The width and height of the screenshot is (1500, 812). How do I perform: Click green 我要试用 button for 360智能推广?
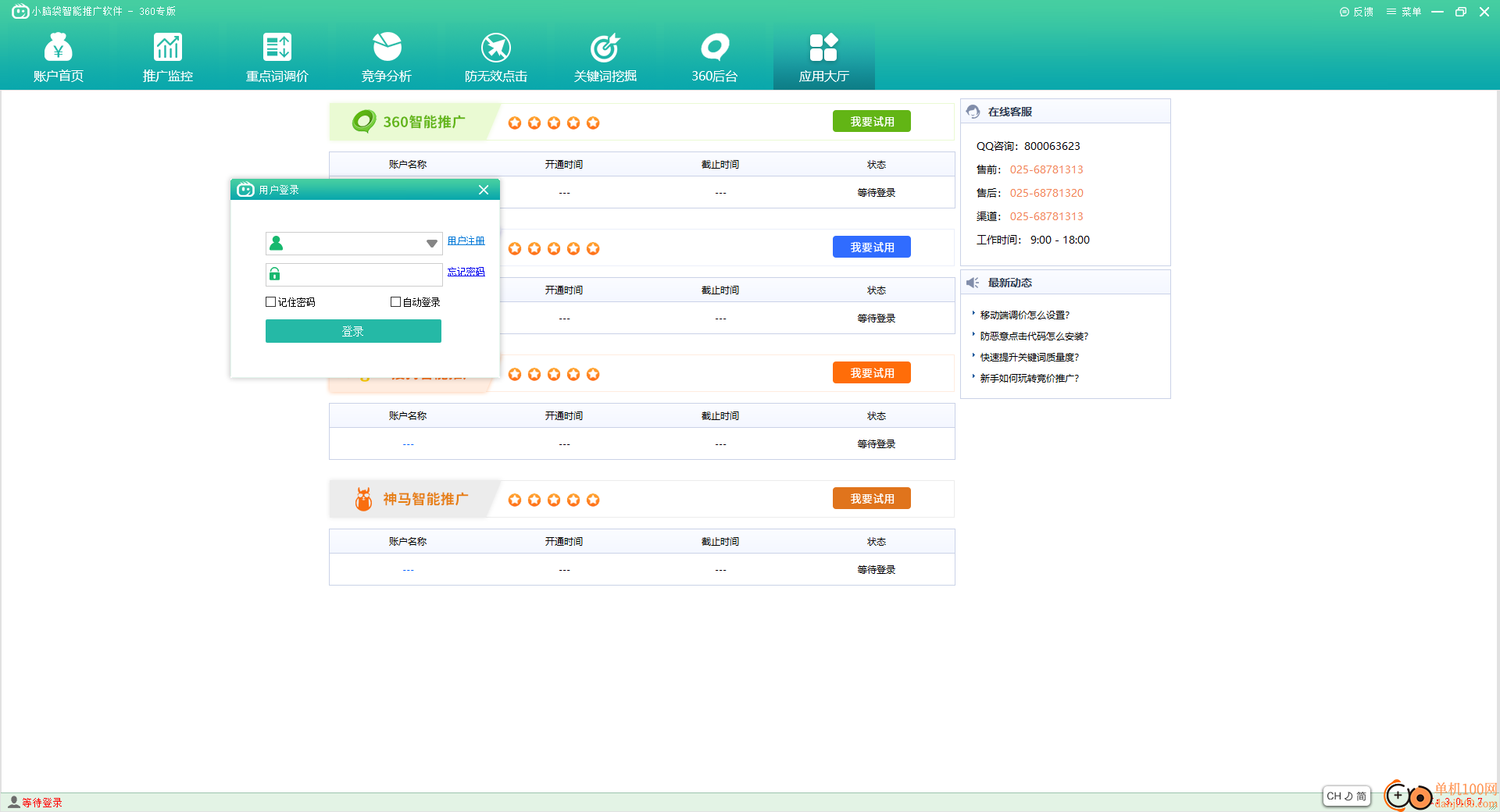click(x=872, y=121)
